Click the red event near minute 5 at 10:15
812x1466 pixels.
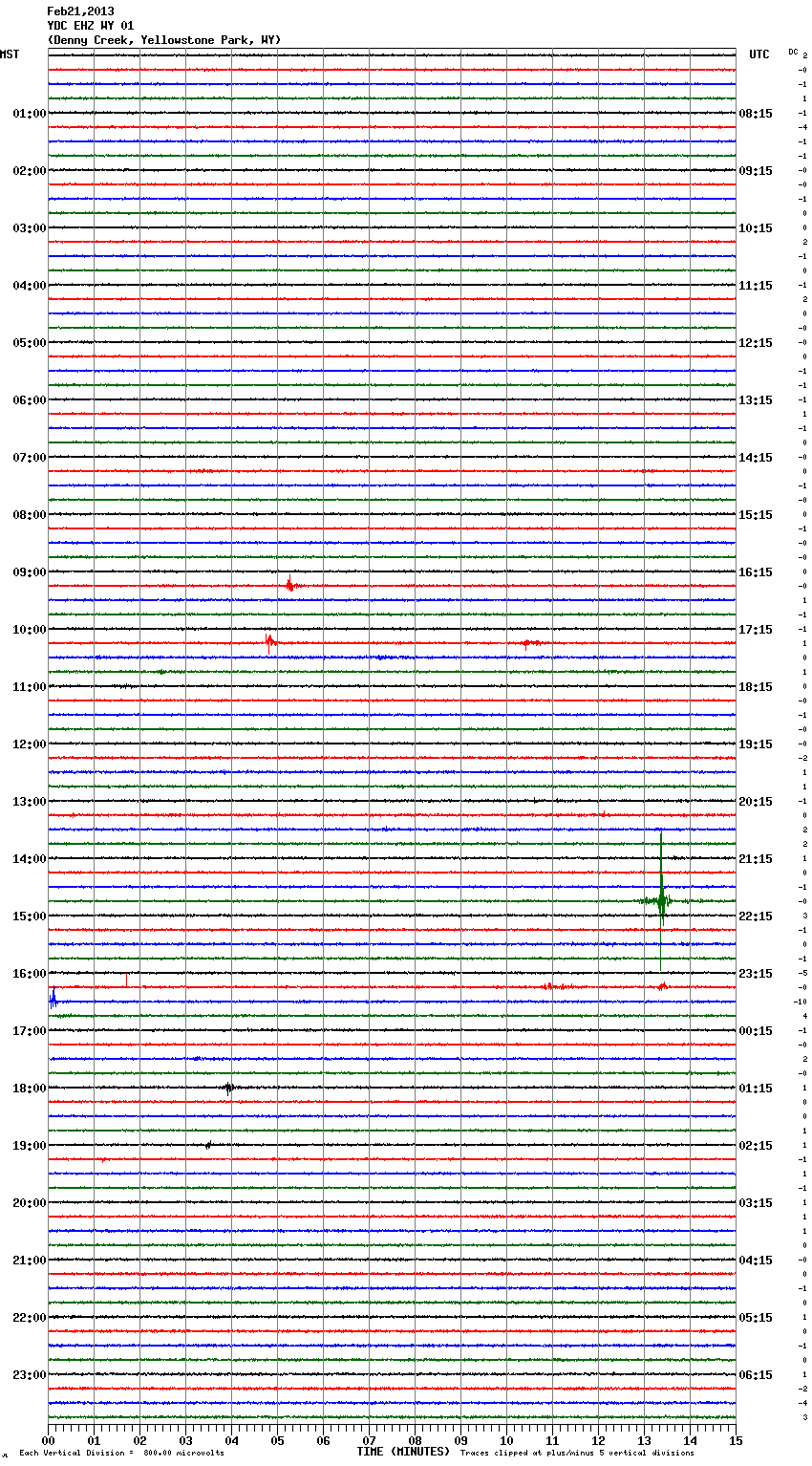click(x=270, y=641)
